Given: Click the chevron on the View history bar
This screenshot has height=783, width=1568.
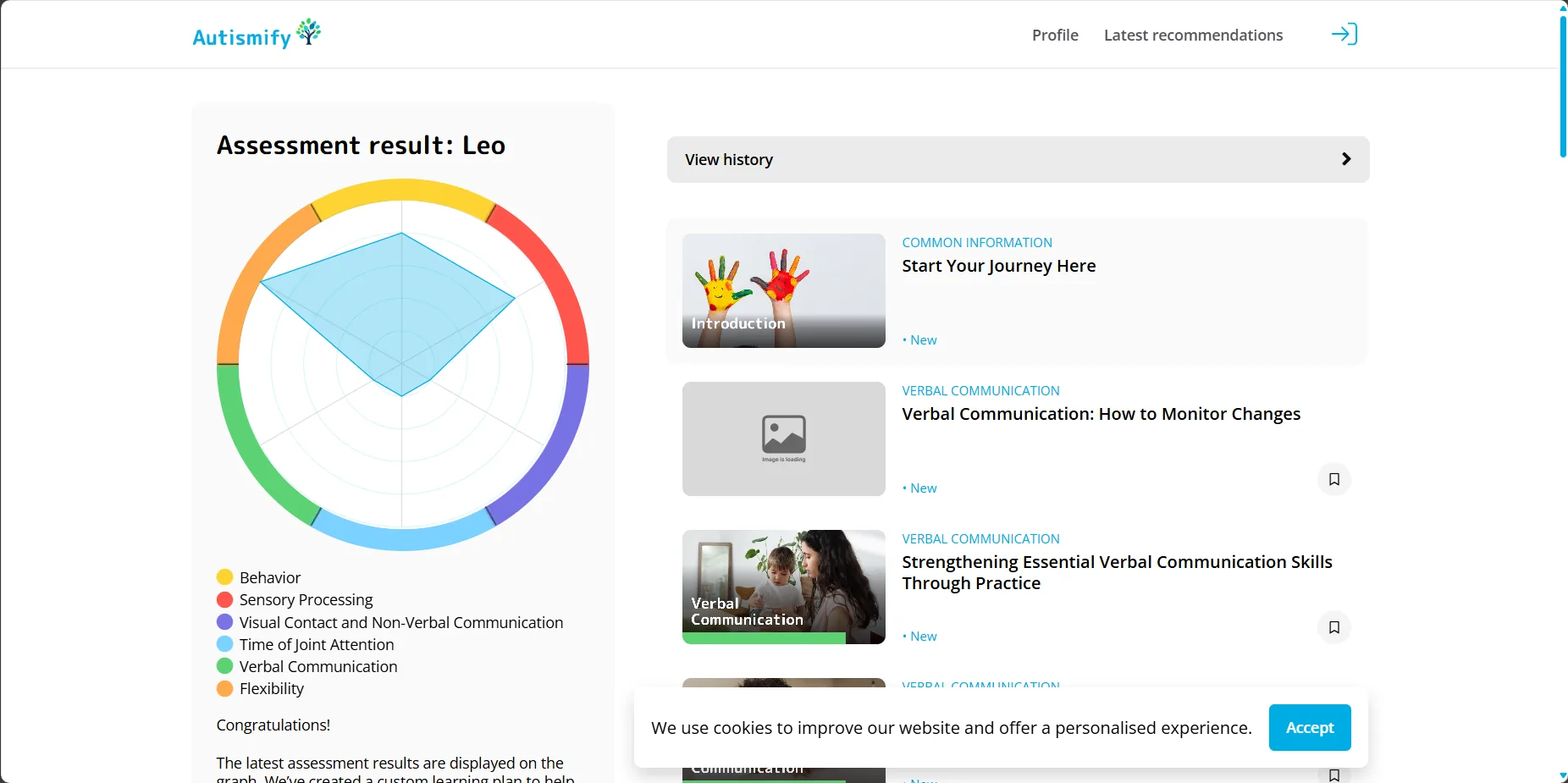Looking at the screenshot, I should pyautogui.click(x=1344, y=159).
